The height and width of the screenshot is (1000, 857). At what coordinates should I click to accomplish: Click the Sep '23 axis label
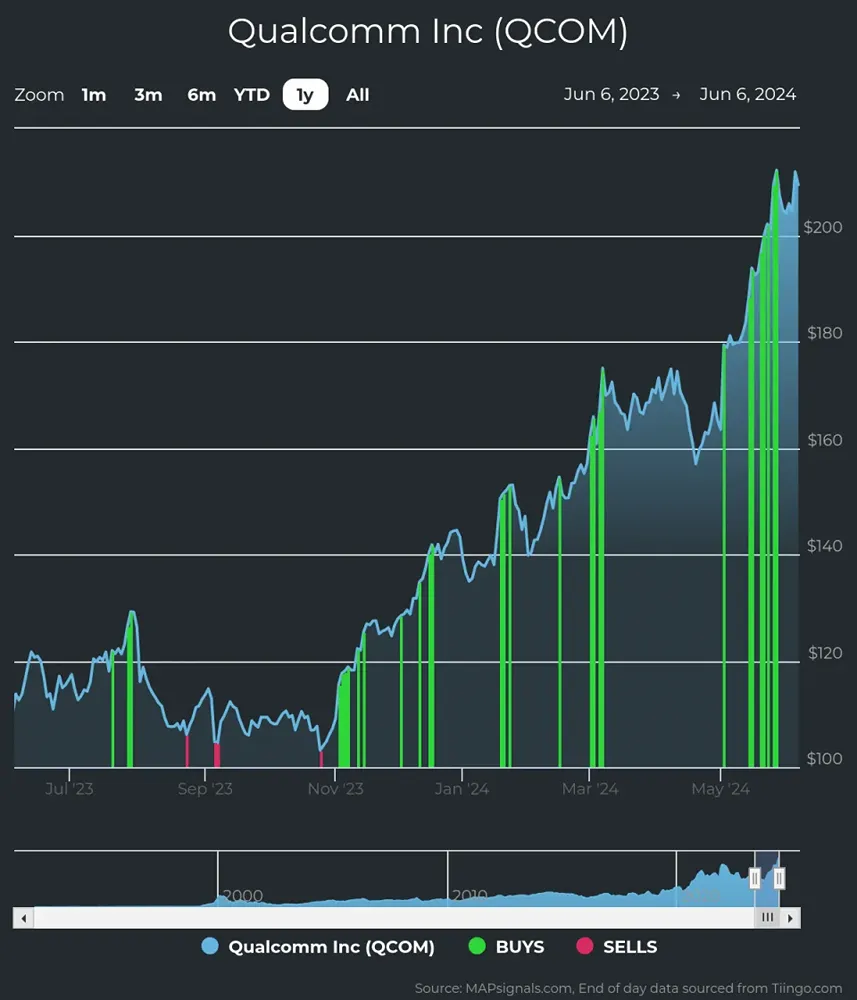pyautogui.click(x=205, y=789)
